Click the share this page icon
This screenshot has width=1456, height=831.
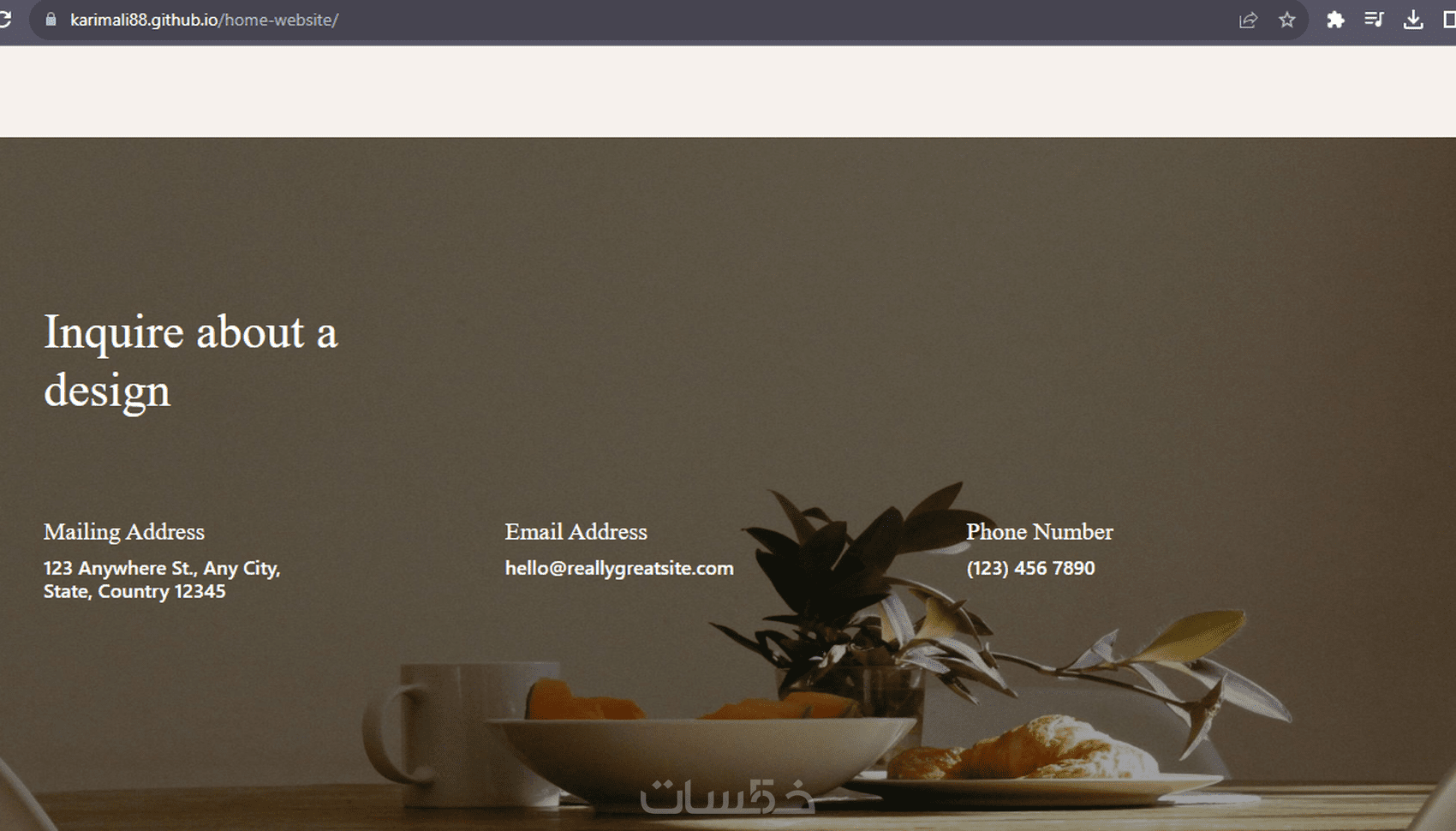click(x=1248, y=20)
